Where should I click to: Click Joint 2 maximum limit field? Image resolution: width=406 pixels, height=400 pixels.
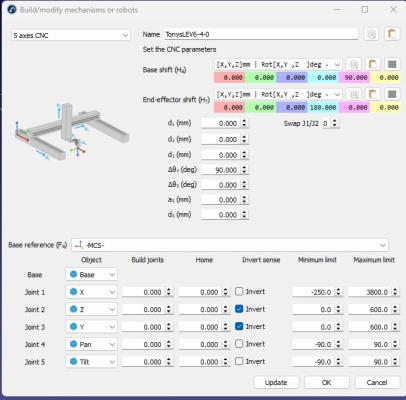pos(370,310)
